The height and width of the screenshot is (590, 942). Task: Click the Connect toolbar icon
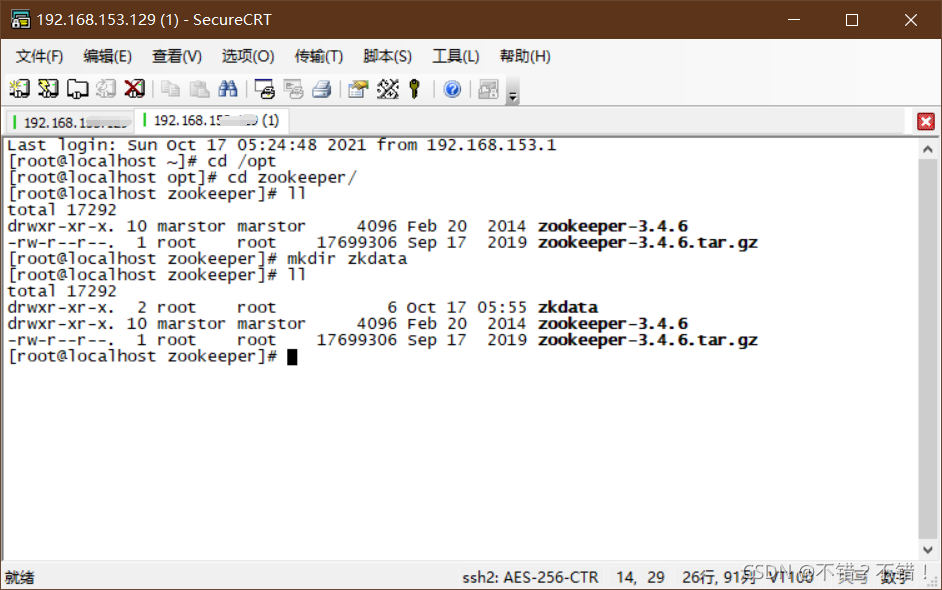[x=19, y=89]
